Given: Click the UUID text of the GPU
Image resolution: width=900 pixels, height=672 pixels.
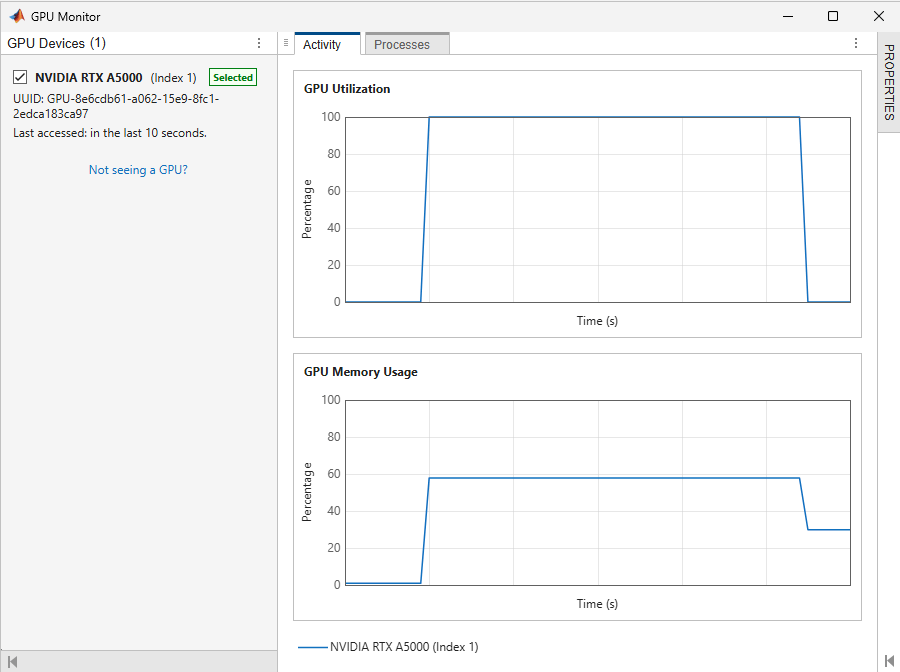Looking at the screenshot, I should coord(116,106).
